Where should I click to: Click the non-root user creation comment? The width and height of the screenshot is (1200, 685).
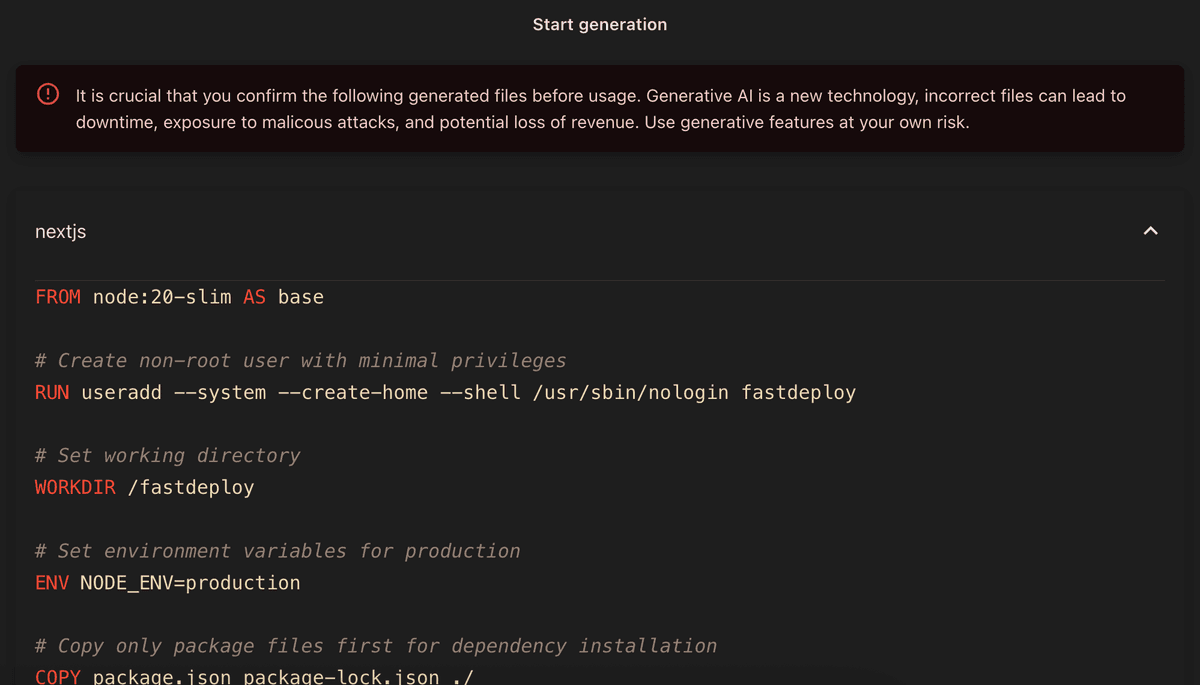tap(299, 360)
